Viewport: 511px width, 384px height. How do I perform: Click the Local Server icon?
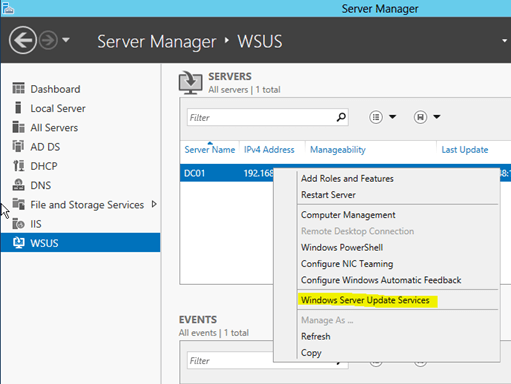pos(18,108)
